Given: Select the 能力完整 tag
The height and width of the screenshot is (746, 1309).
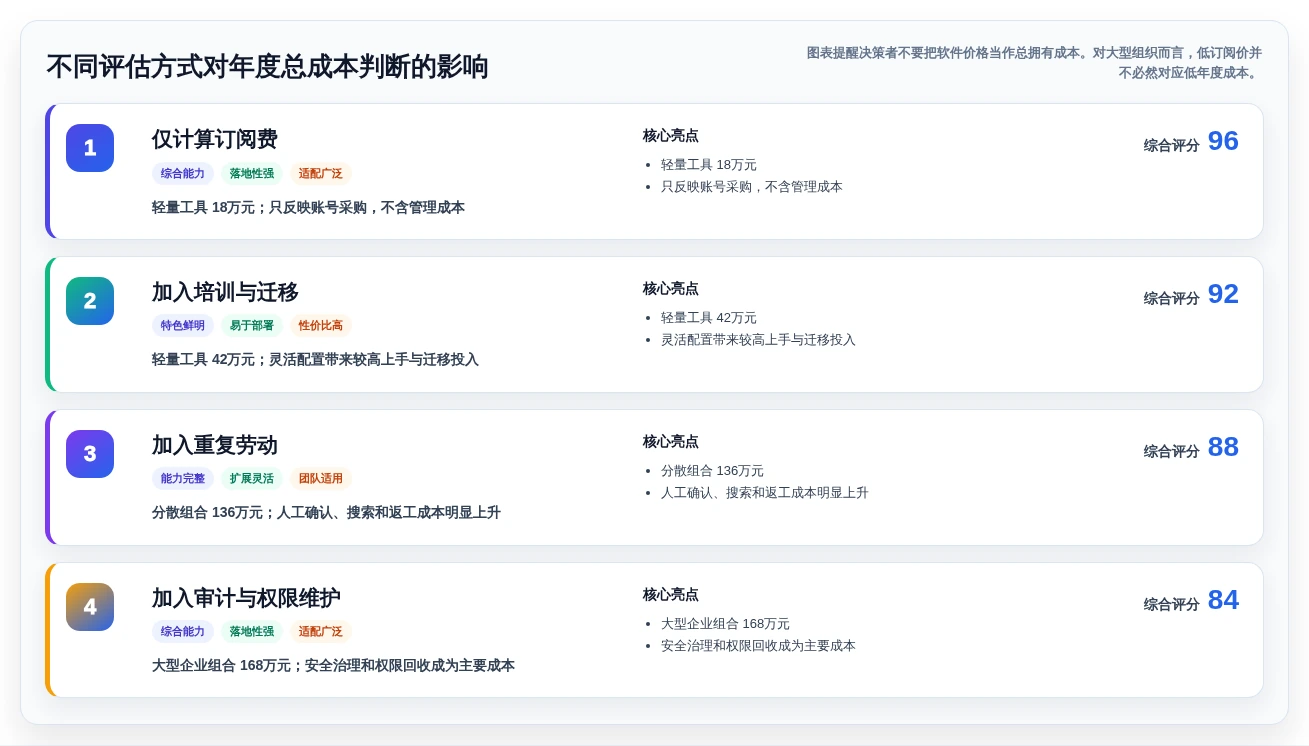Looking at the screenshot, I should [x=183, y=479].
